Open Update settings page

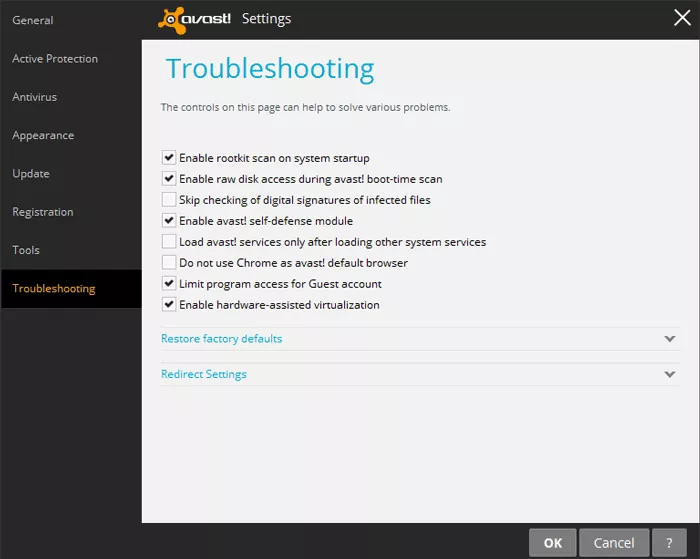point(31,174)
